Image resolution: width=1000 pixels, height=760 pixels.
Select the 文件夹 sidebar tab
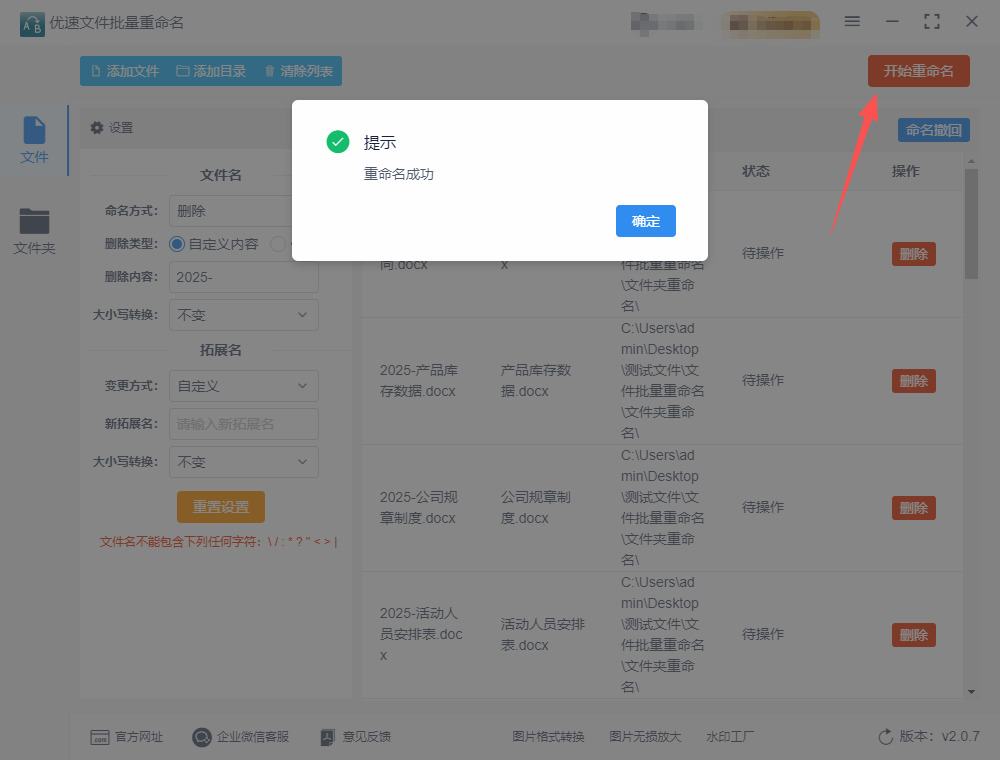coord(34,231)
